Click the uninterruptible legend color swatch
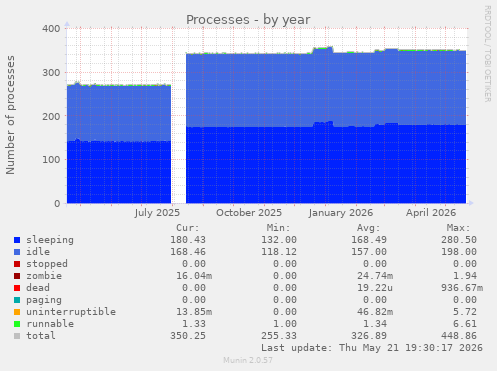 point(17,312)
